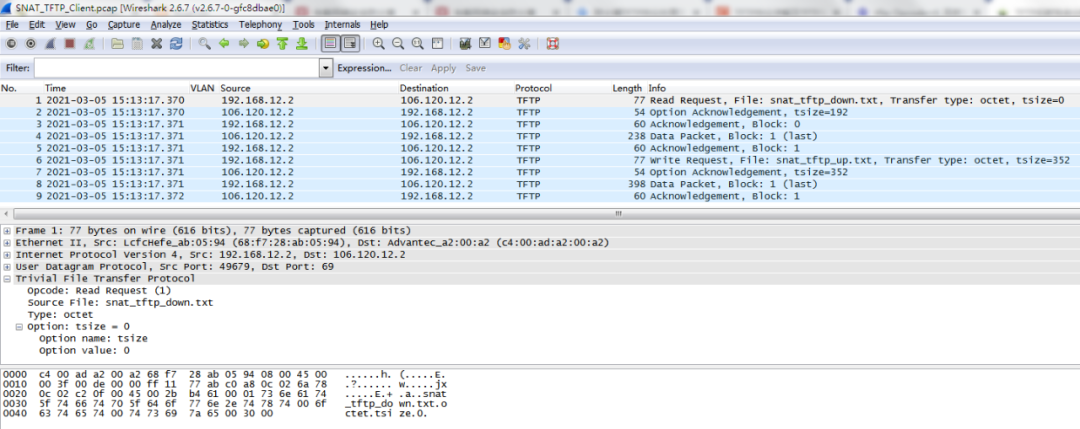Click the Save filter button
Image resolution: width=1080 pixels, height=429 pixels.
[475, 68]
